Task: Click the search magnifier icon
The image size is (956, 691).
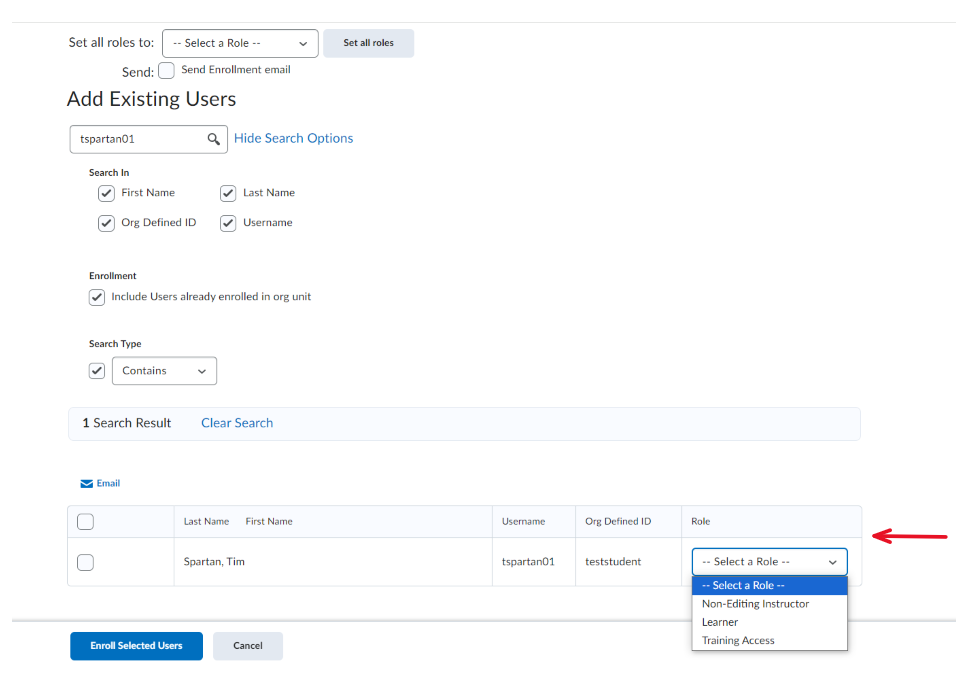Action: [212, 139]
